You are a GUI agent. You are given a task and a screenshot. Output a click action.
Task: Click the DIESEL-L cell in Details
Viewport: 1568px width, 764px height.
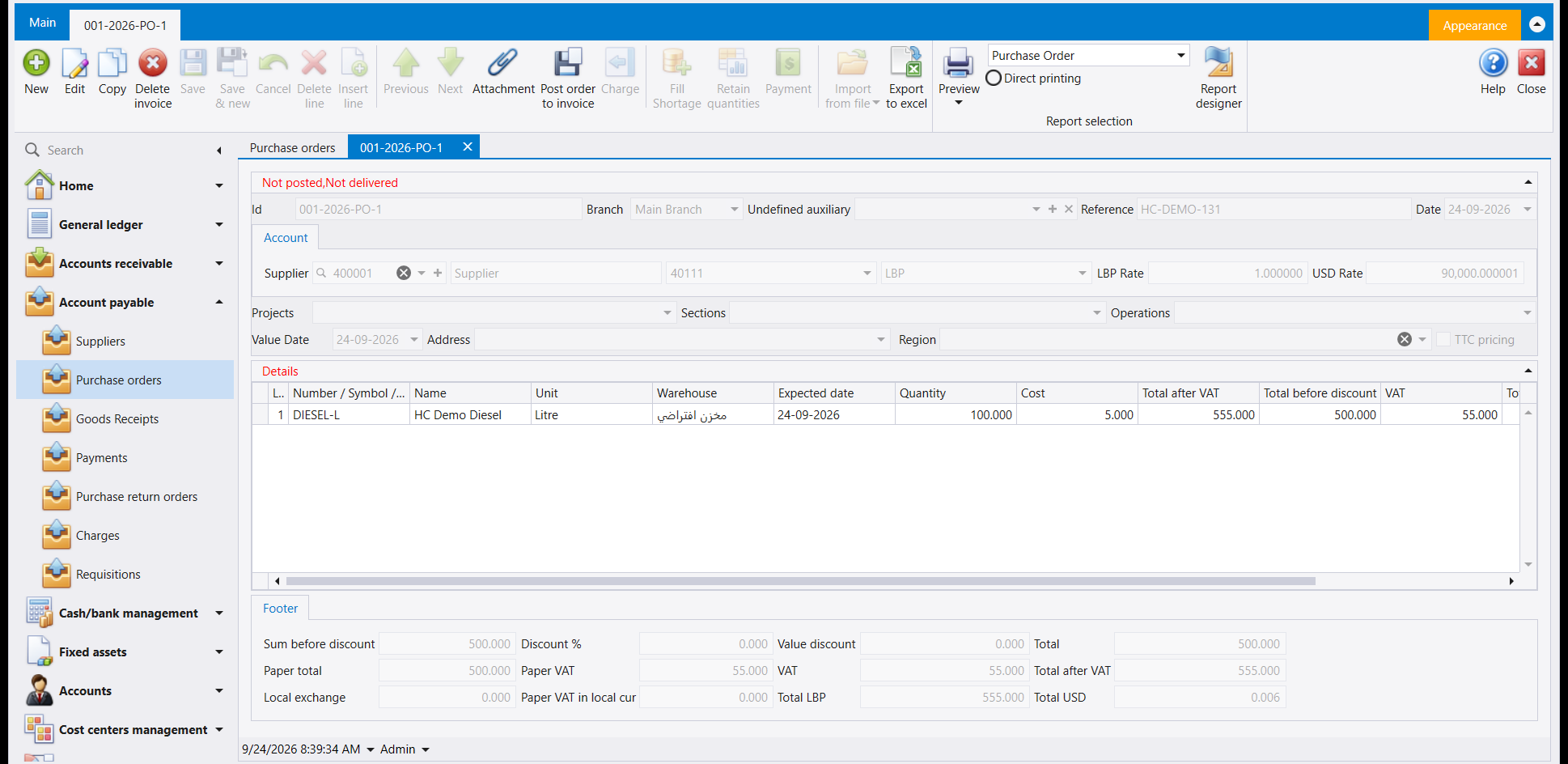point(349,414)
